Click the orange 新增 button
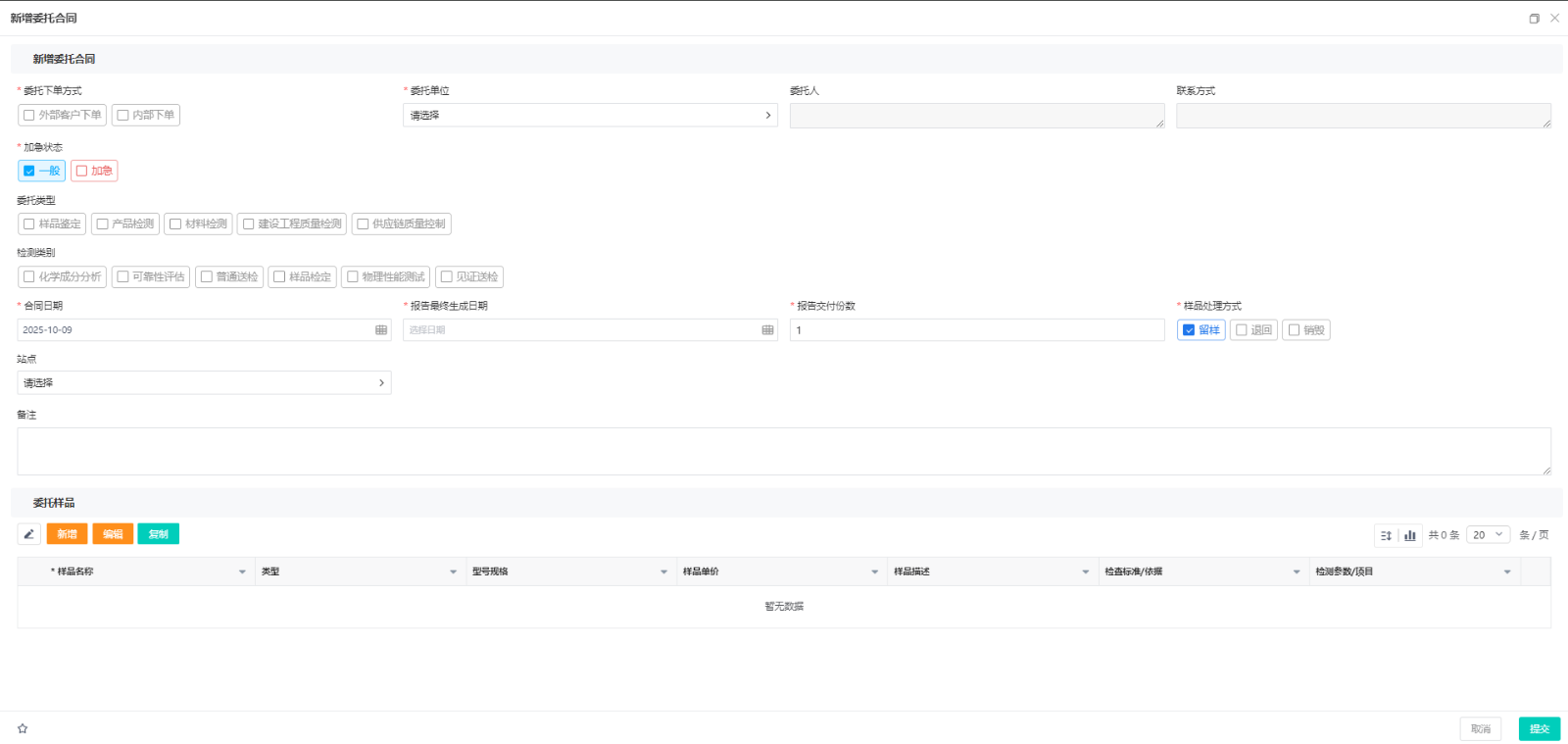 coord(67,534)
